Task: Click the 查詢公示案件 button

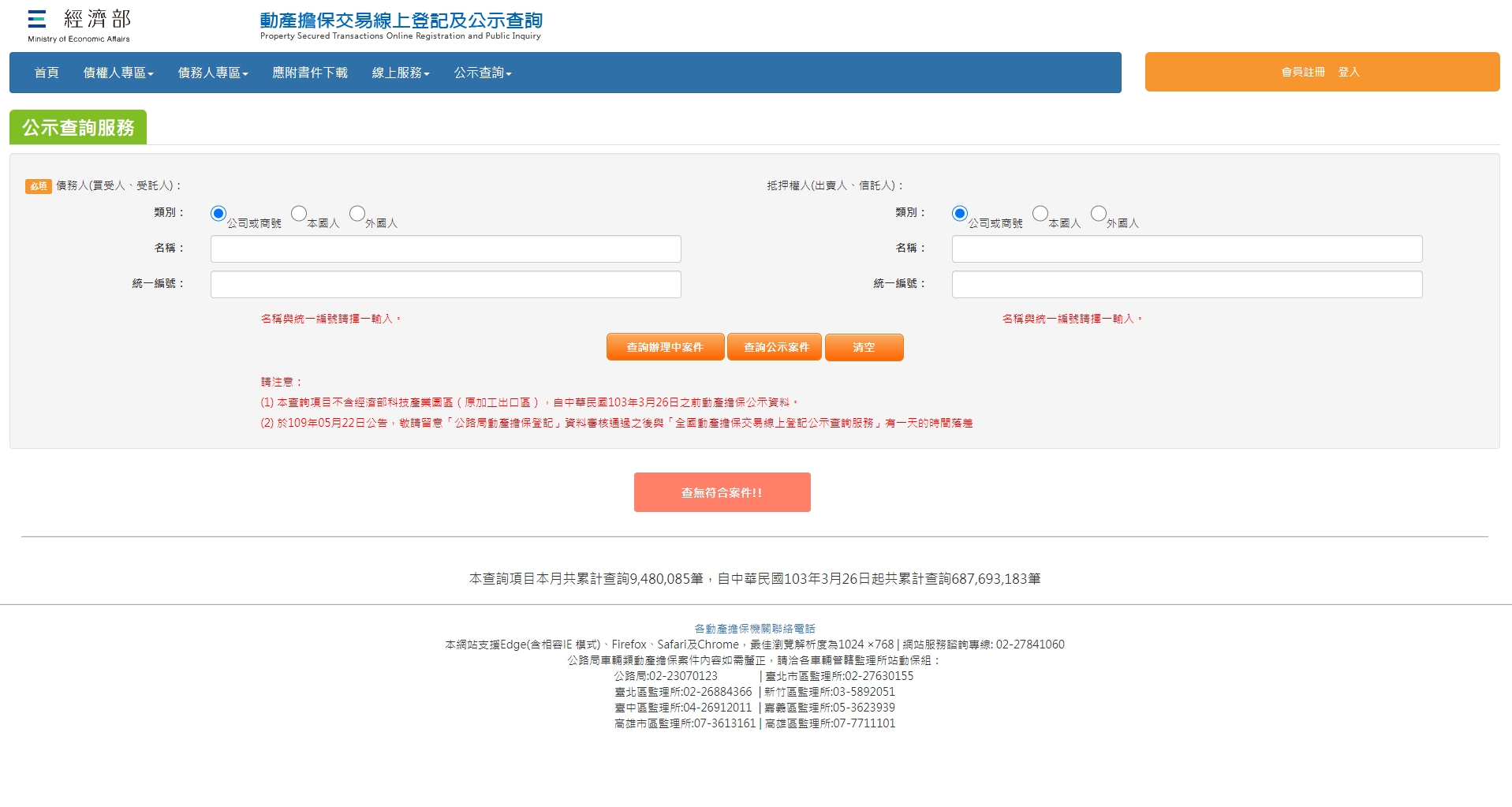Action: [x=775, y=347]
